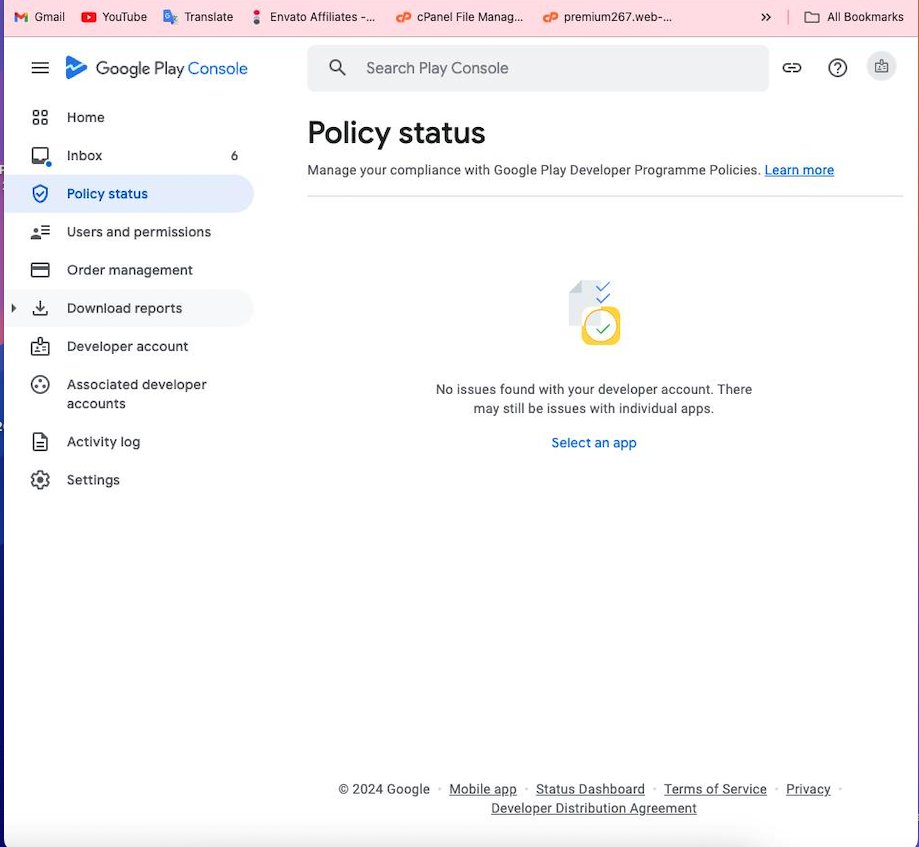Click the cPanel File Manager bookmark icon
919x847 pixels.
[x=403, y=18]
